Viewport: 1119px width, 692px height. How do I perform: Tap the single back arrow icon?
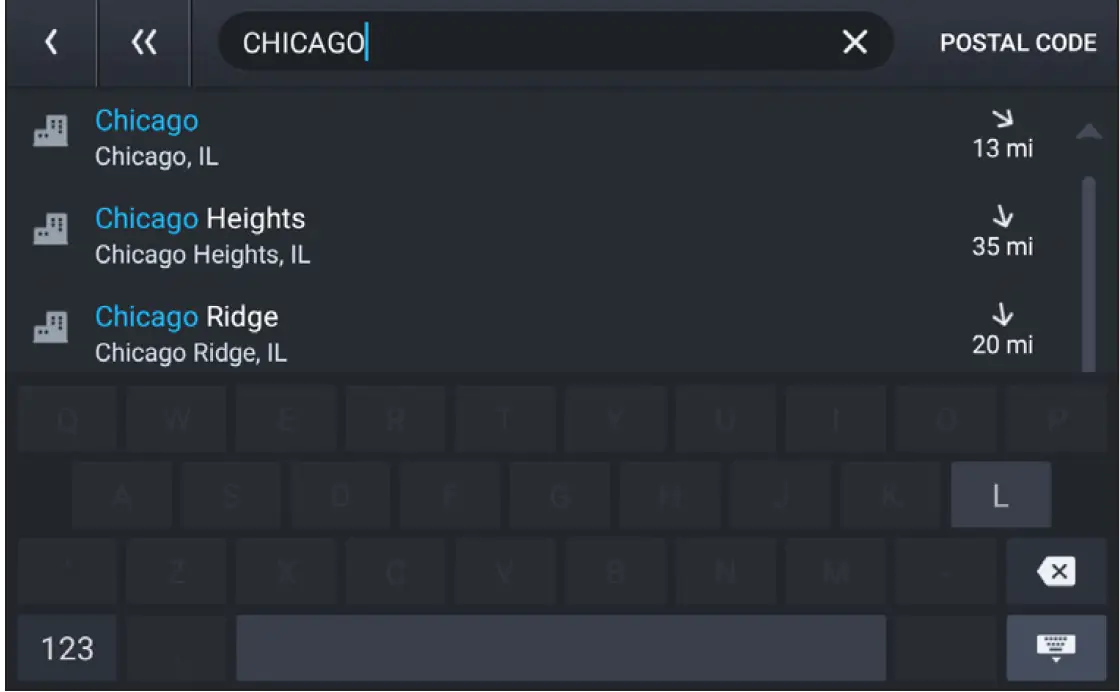click(x=50, y=42)
